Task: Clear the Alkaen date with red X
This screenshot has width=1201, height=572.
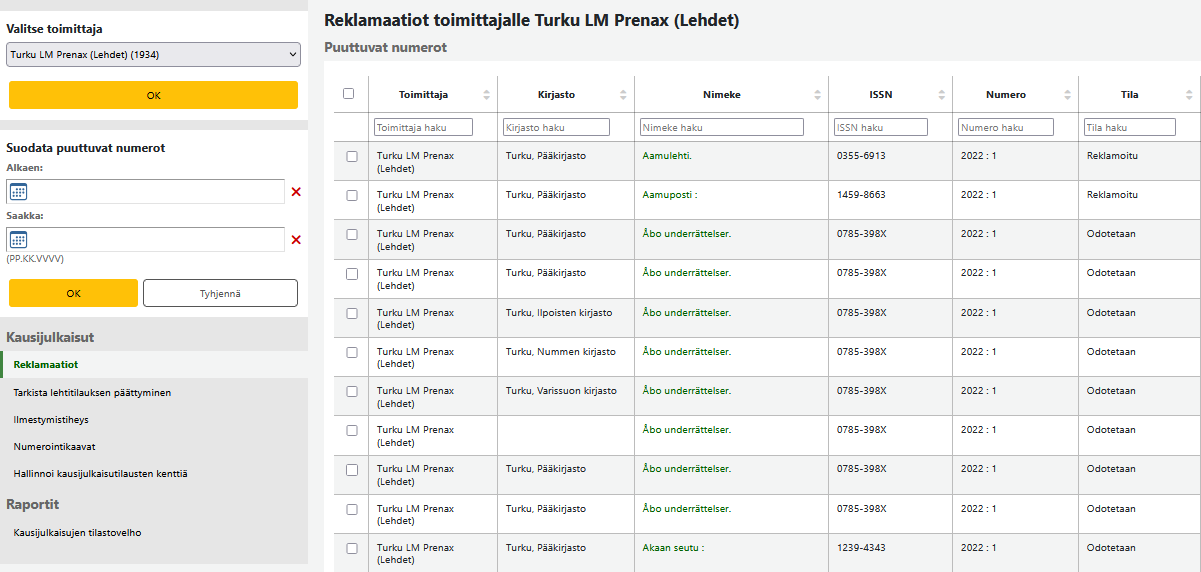Action: [x=296, y=192]
